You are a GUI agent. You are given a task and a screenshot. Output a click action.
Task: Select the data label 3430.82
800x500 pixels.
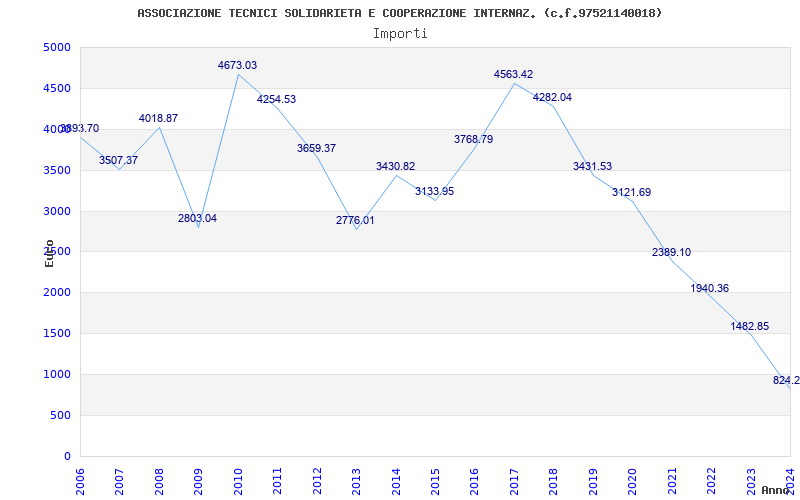395,166
